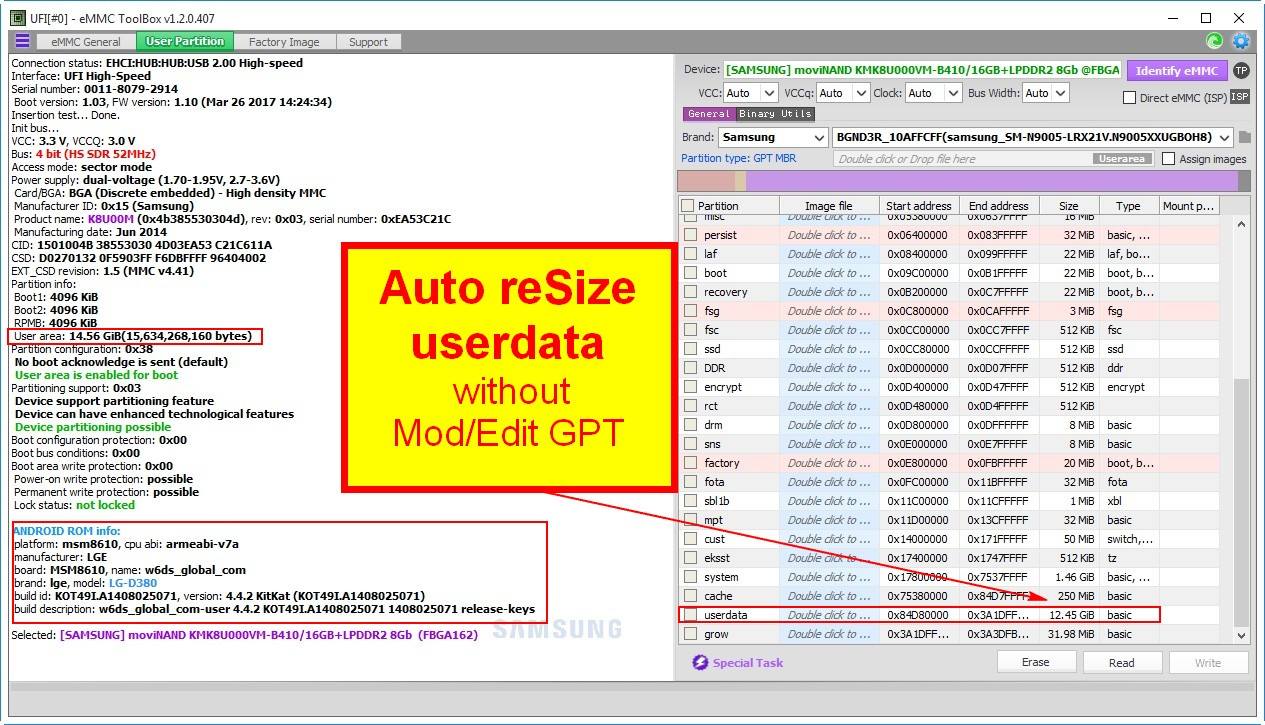This screenshot has height=725, width=1265.
Task: Select the sbl1b partition name
Action: (717, 501)
